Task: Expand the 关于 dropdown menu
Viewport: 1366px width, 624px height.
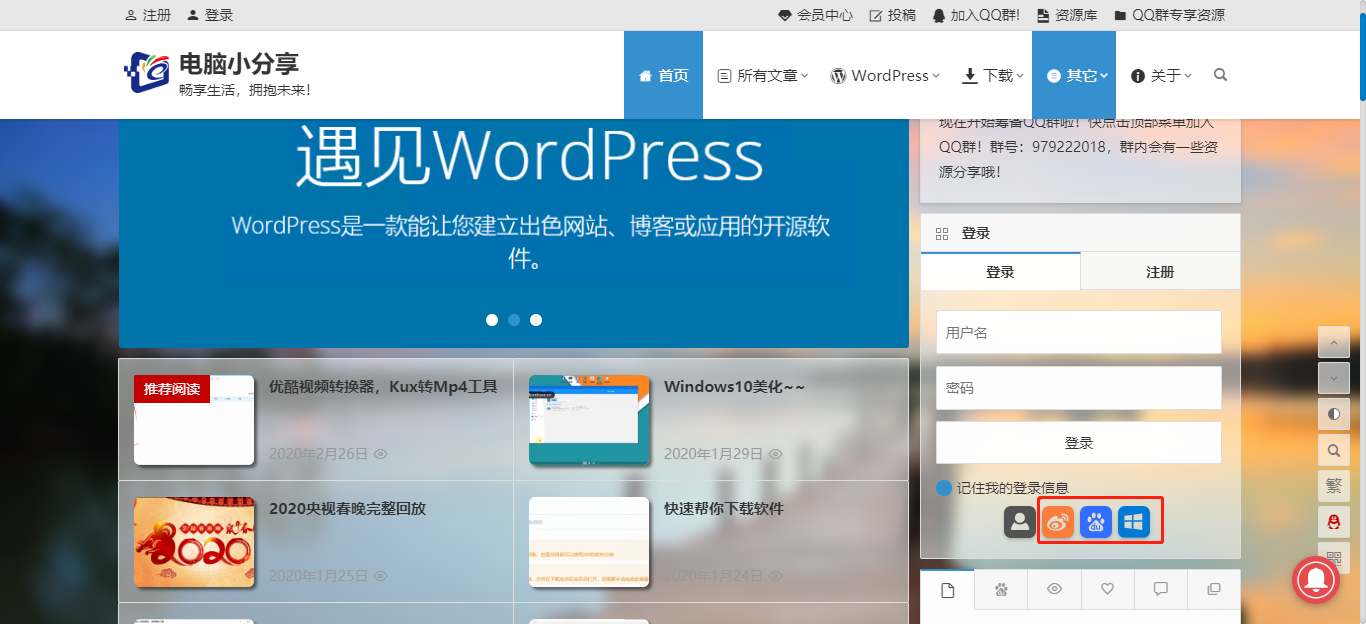Action: pos(1161,75)
